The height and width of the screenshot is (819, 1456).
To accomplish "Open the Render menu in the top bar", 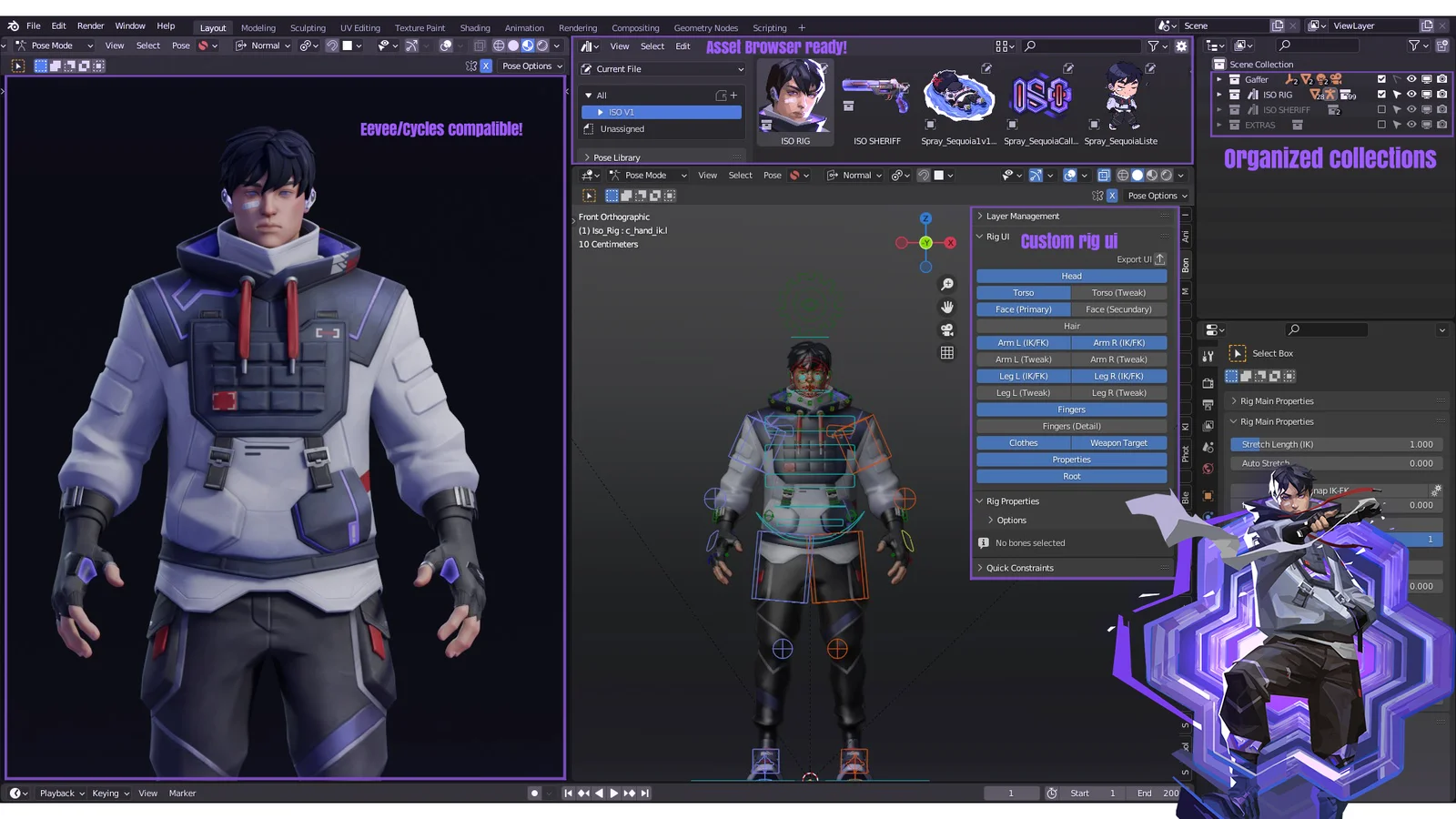I will 90,25.
